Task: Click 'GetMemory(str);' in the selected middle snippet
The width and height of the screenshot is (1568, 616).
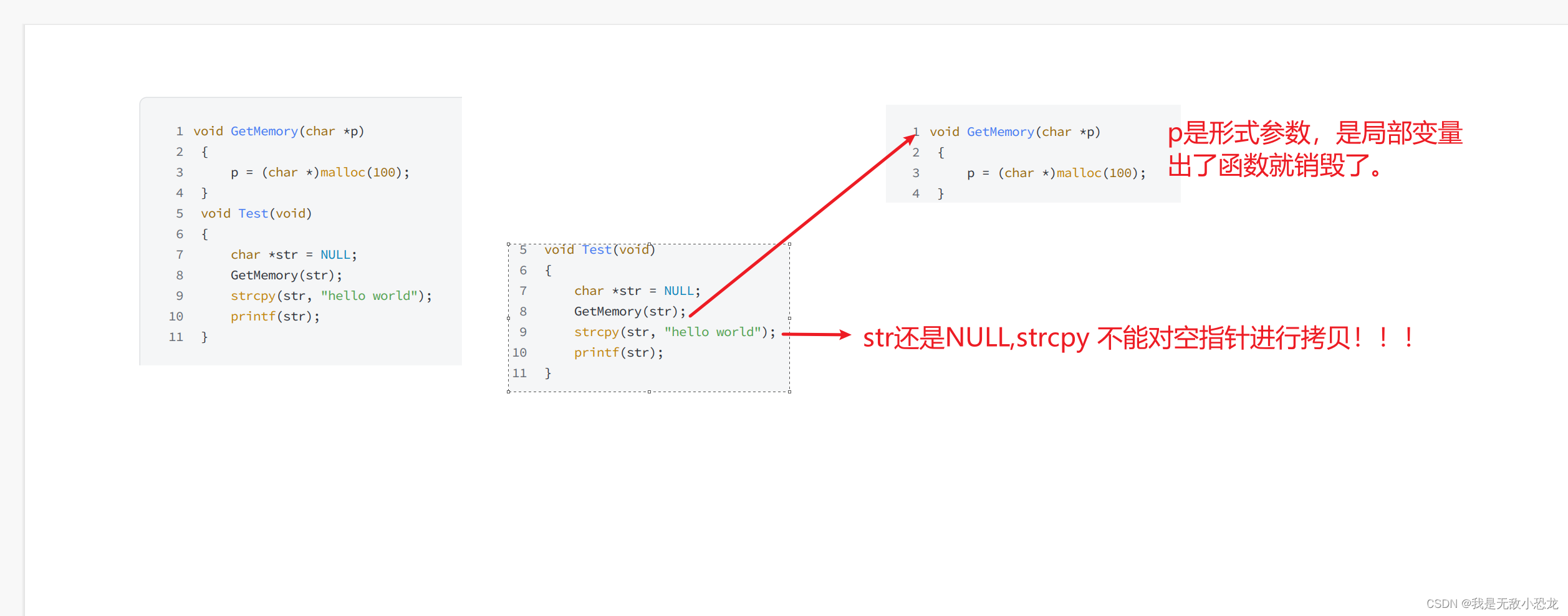Action: 630,311
